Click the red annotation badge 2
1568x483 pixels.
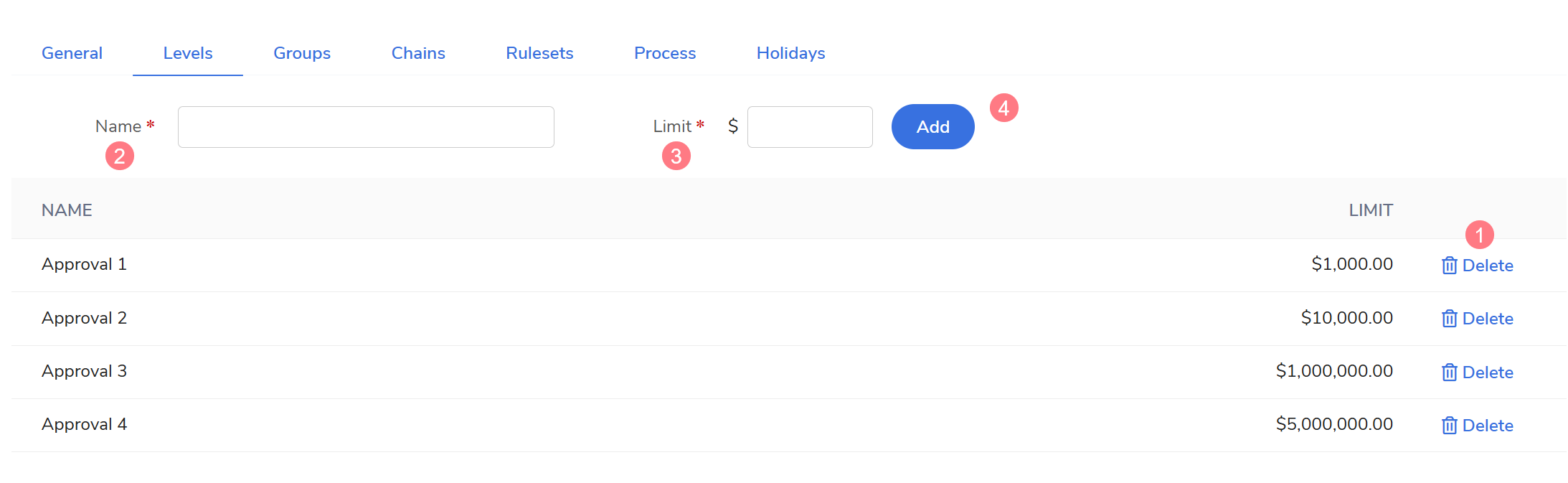pyautogui.click(x=120, y=156)
